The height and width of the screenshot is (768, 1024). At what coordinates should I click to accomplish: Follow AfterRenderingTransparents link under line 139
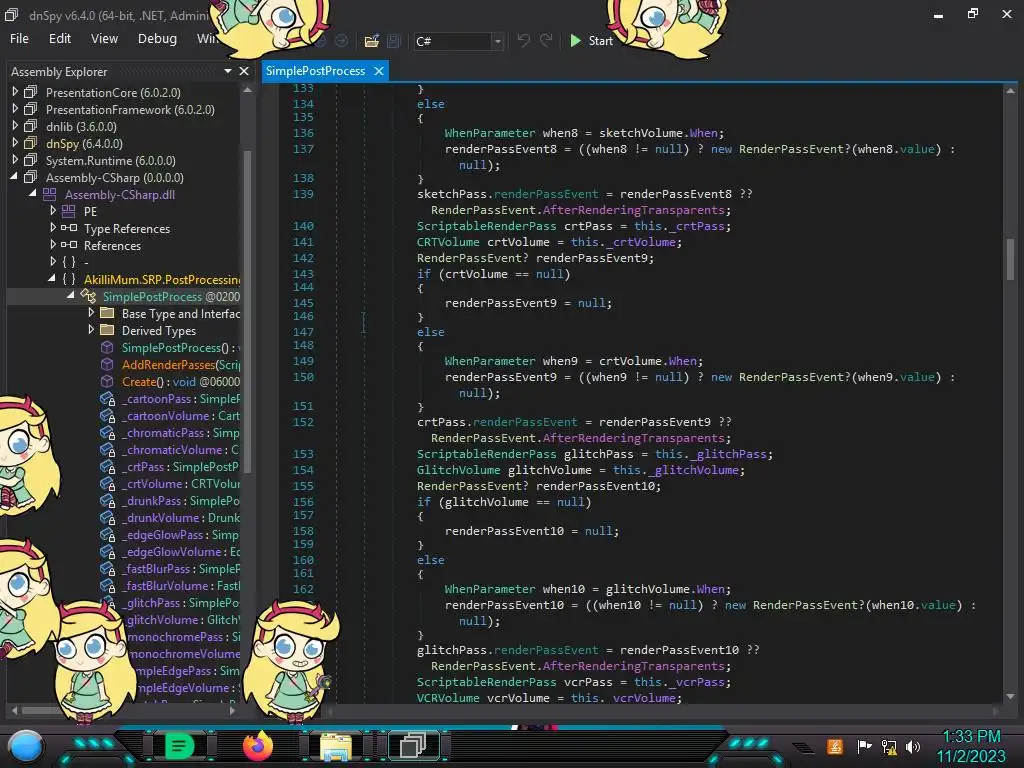point(633,210)
